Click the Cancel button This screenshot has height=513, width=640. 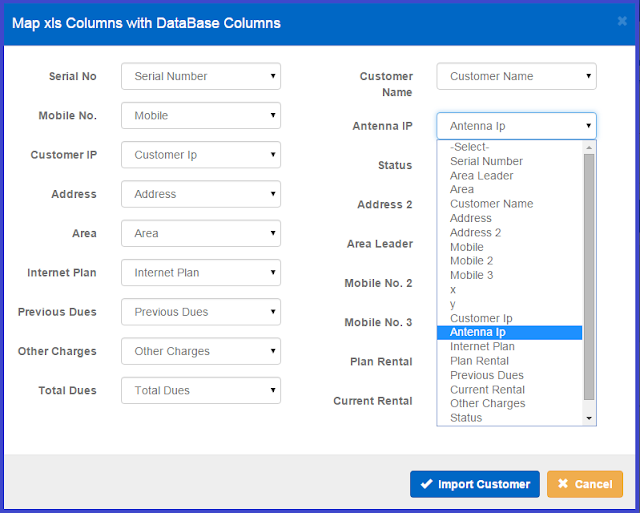click(x=585, y=484)
